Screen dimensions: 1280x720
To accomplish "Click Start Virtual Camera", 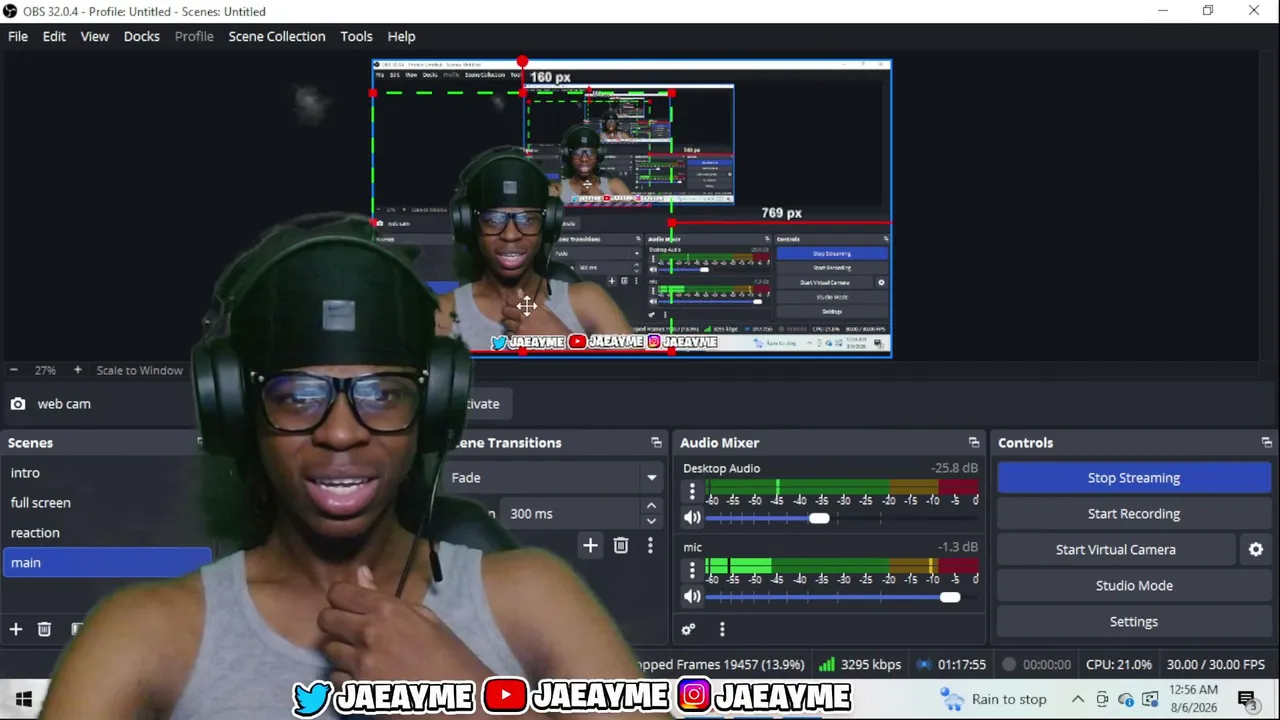I will tap(1116, 549).
